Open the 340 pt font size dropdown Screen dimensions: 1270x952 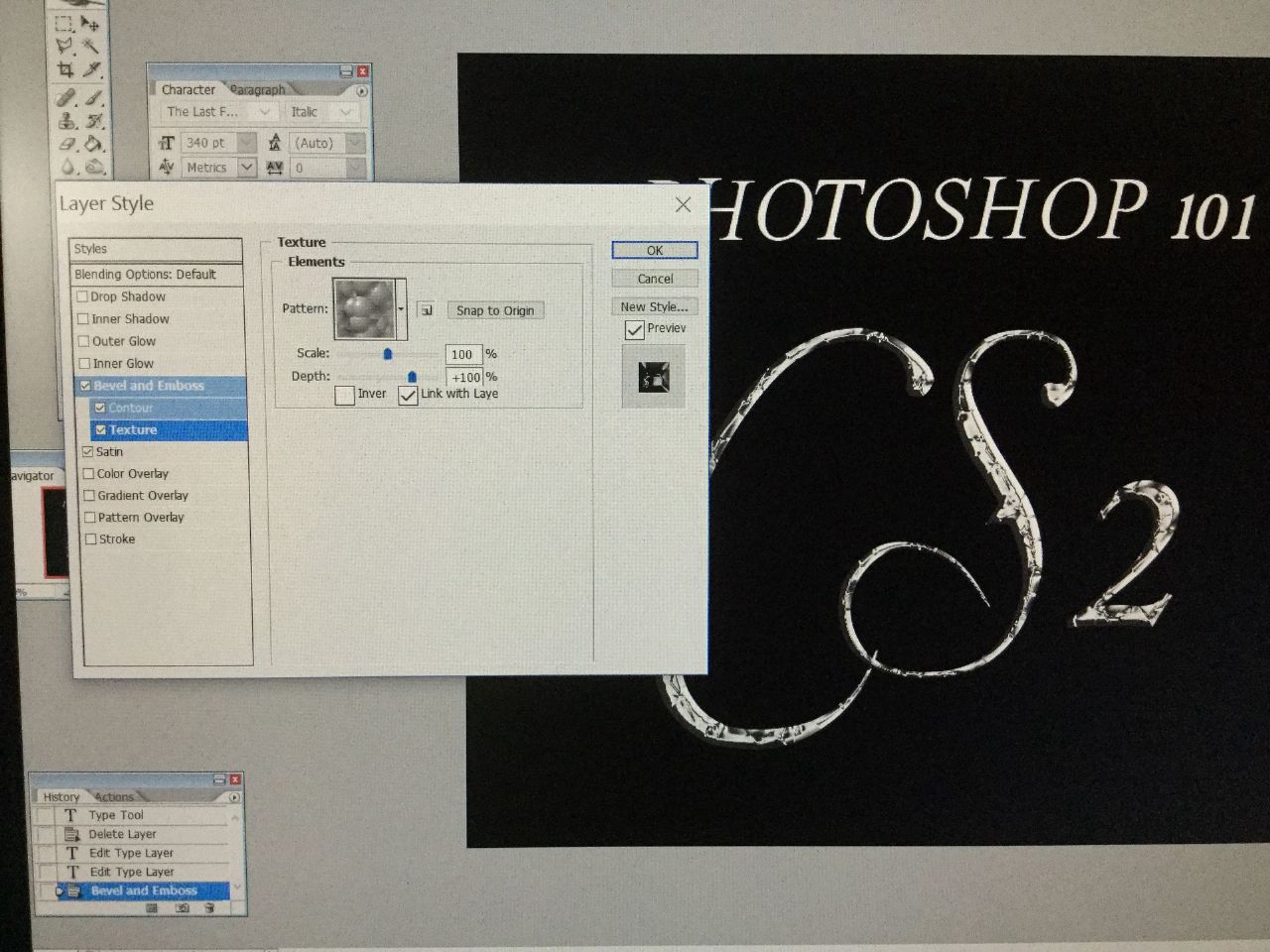click(246, 143)
